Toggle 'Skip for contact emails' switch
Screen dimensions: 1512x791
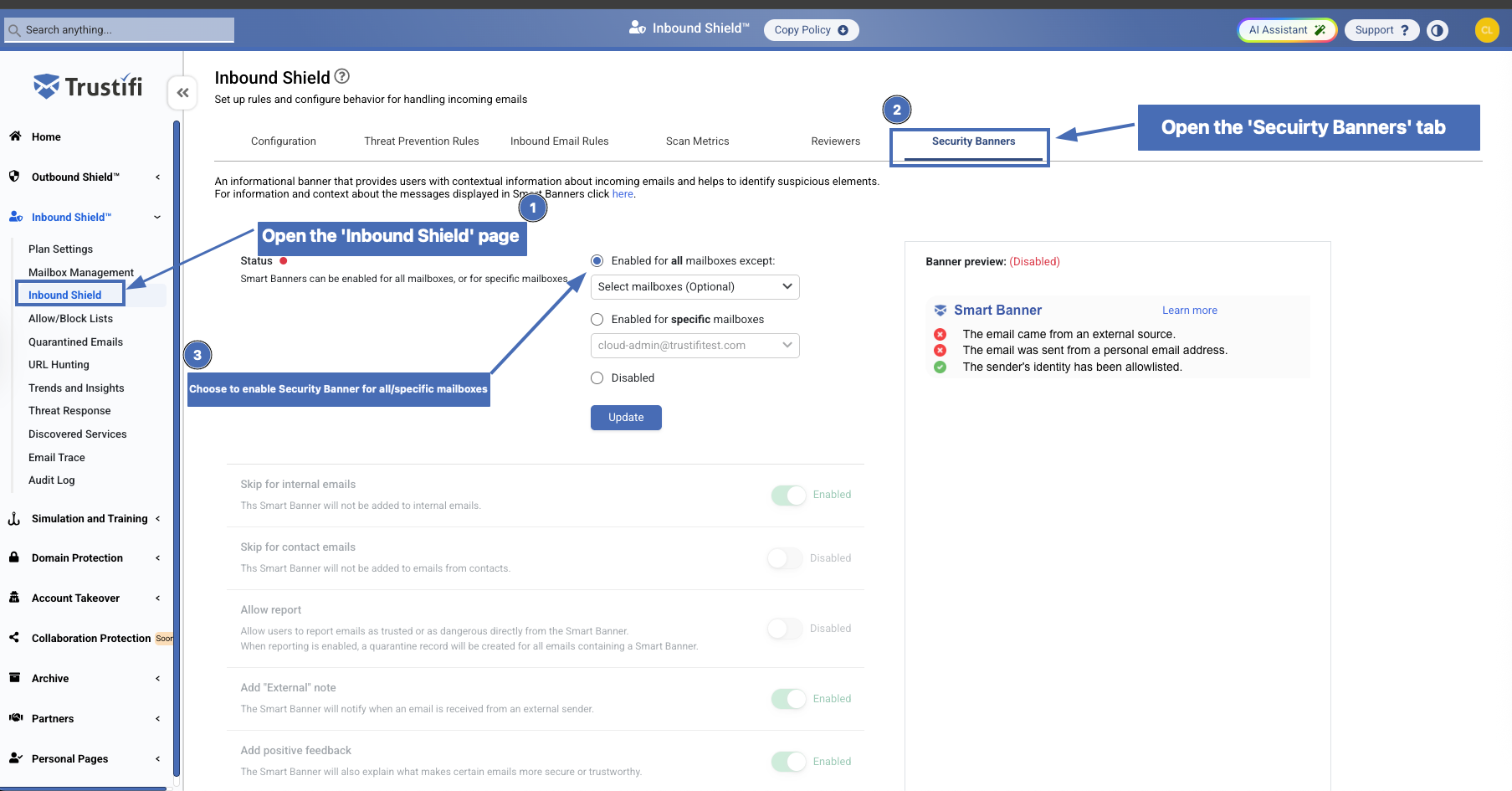click(786, 558)
